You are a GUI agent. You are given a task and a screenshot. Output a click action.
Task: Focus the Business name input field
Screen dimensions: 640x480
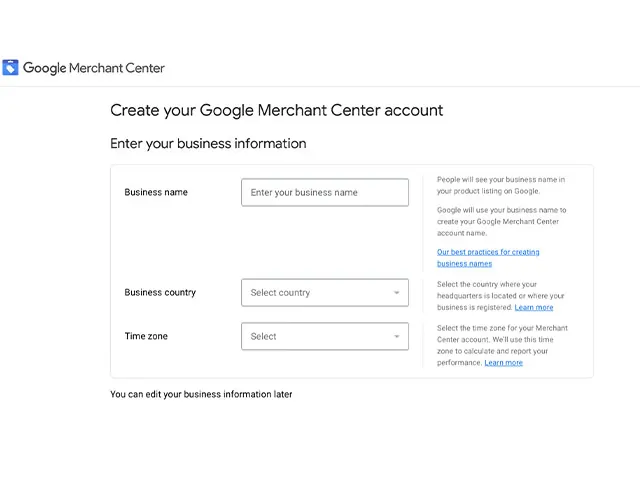tap(325, 192)
